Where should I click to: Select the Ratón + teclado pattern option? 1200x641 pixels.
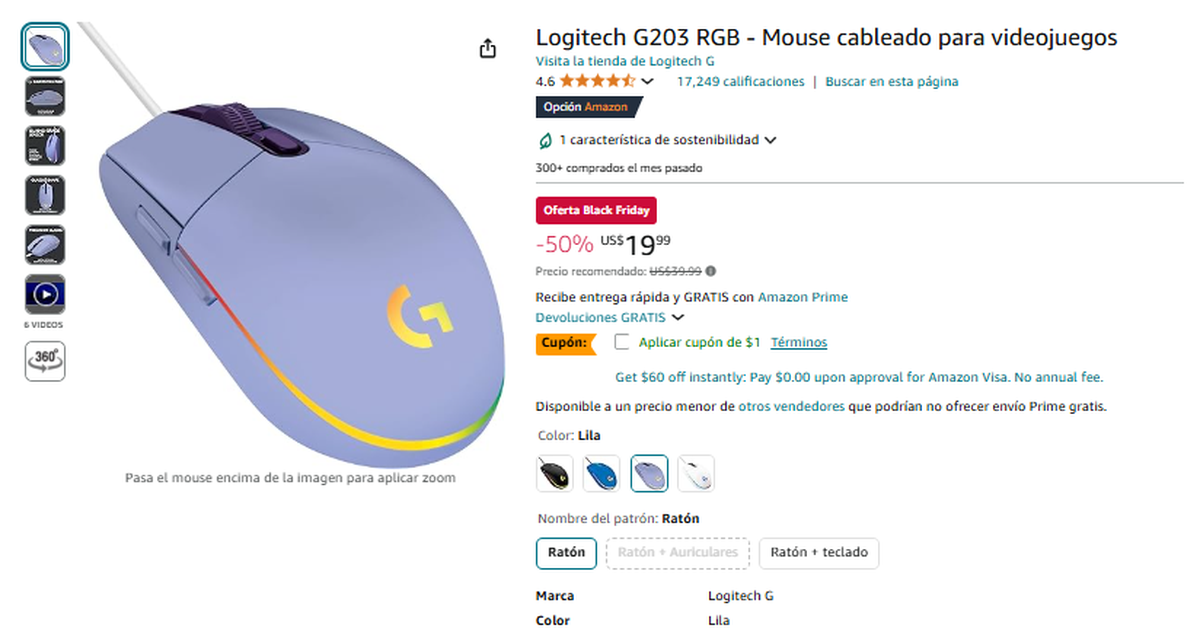(x=819, y=553)
